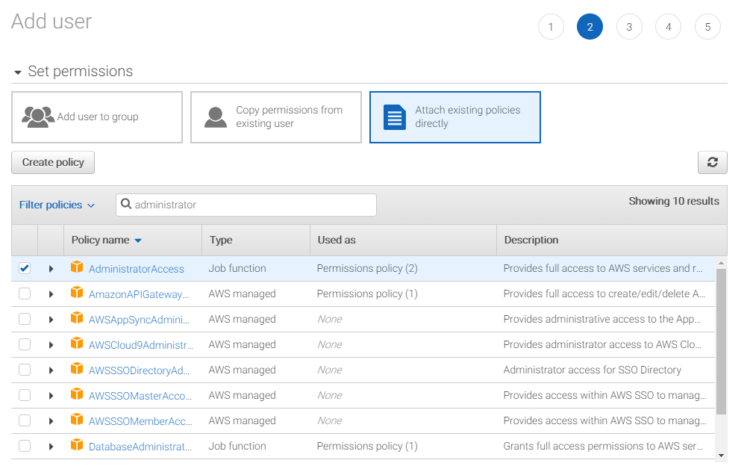This screenshot has height=472, width=750.
Task: Click the refresh policies icon button
Action: click(x=712, y=163)
